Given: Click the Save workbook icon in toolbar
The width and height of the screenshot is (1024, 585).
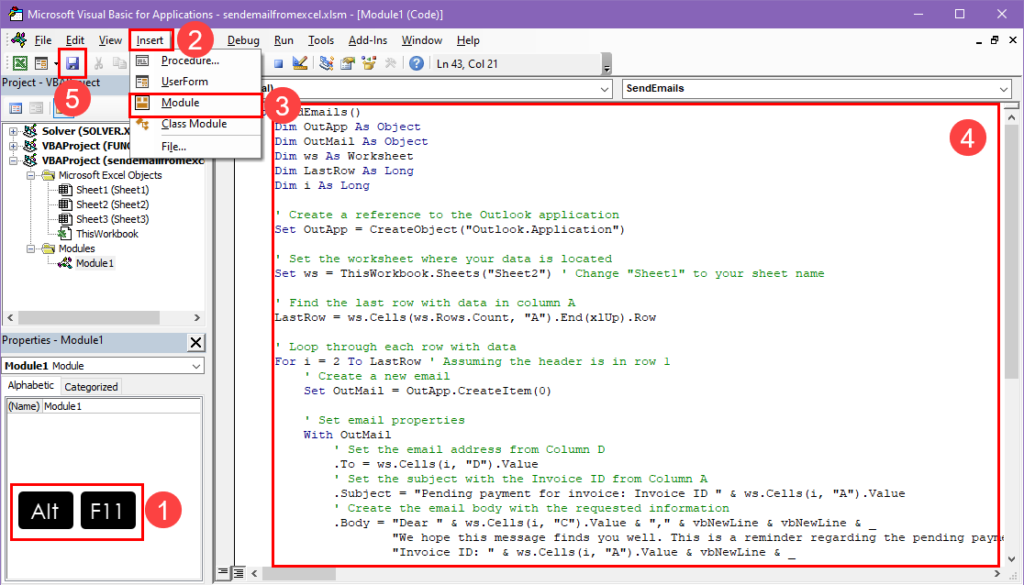Looking at the screenshot, I should (x=74, y=63).
